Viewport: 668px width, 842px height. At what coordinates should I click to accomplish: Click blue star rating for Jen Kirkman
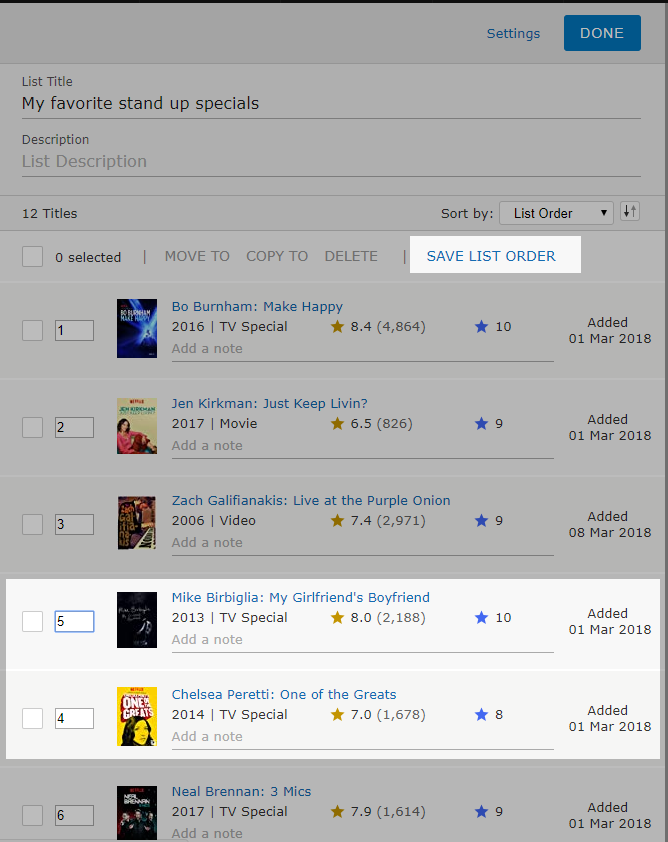click(x=482, y=423)
